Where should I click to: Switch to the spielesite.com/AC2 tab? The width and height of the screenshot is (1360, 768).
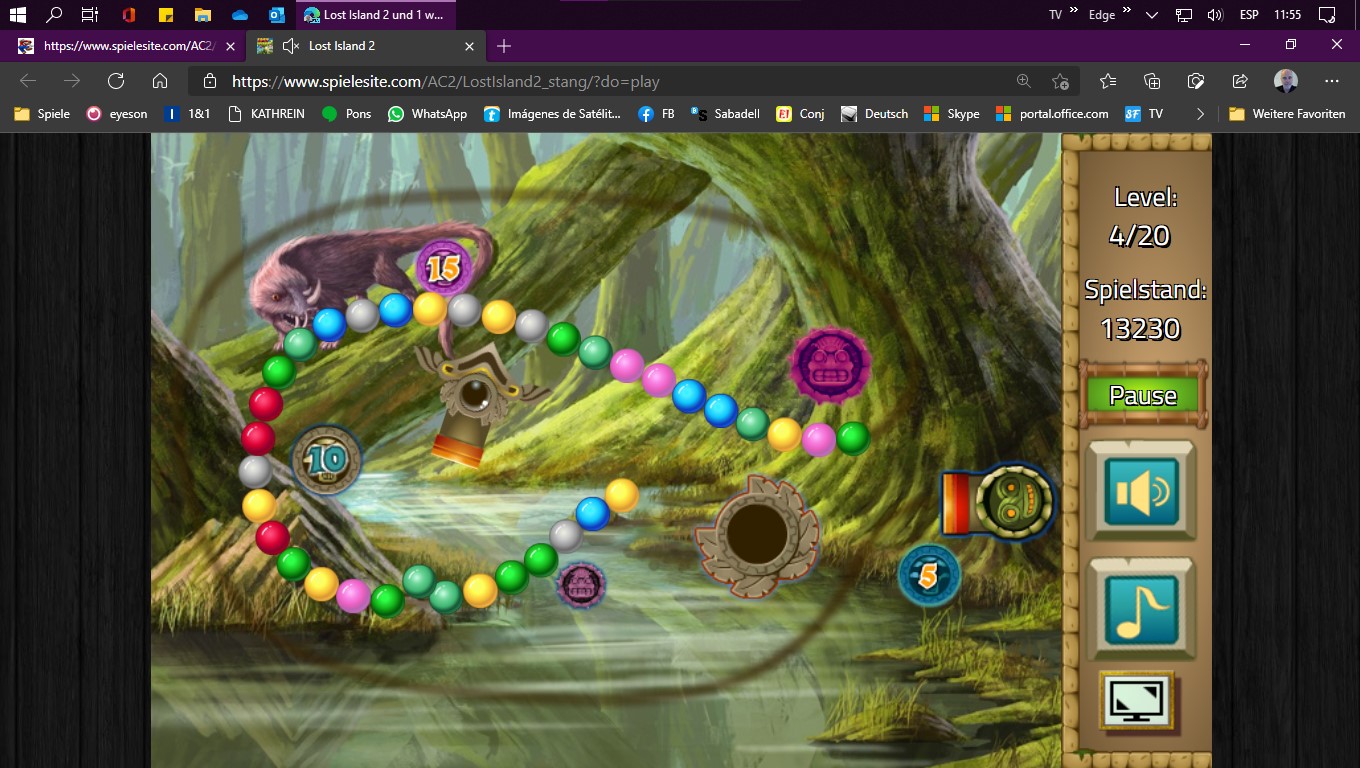[128, 46]
